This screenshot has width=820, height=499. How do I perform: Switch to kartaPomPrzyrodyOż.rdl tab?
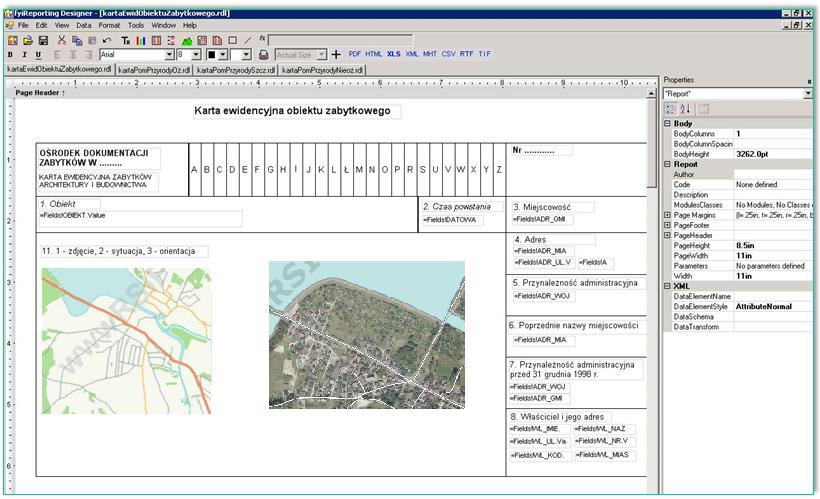(x=154, y=70)
